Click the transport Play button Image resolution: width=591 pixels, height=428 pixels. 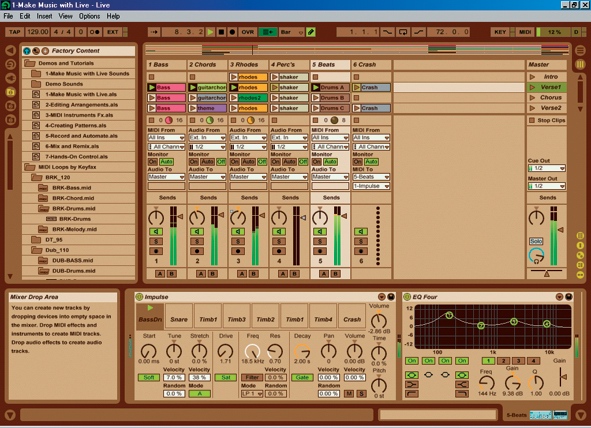(210, 32)
